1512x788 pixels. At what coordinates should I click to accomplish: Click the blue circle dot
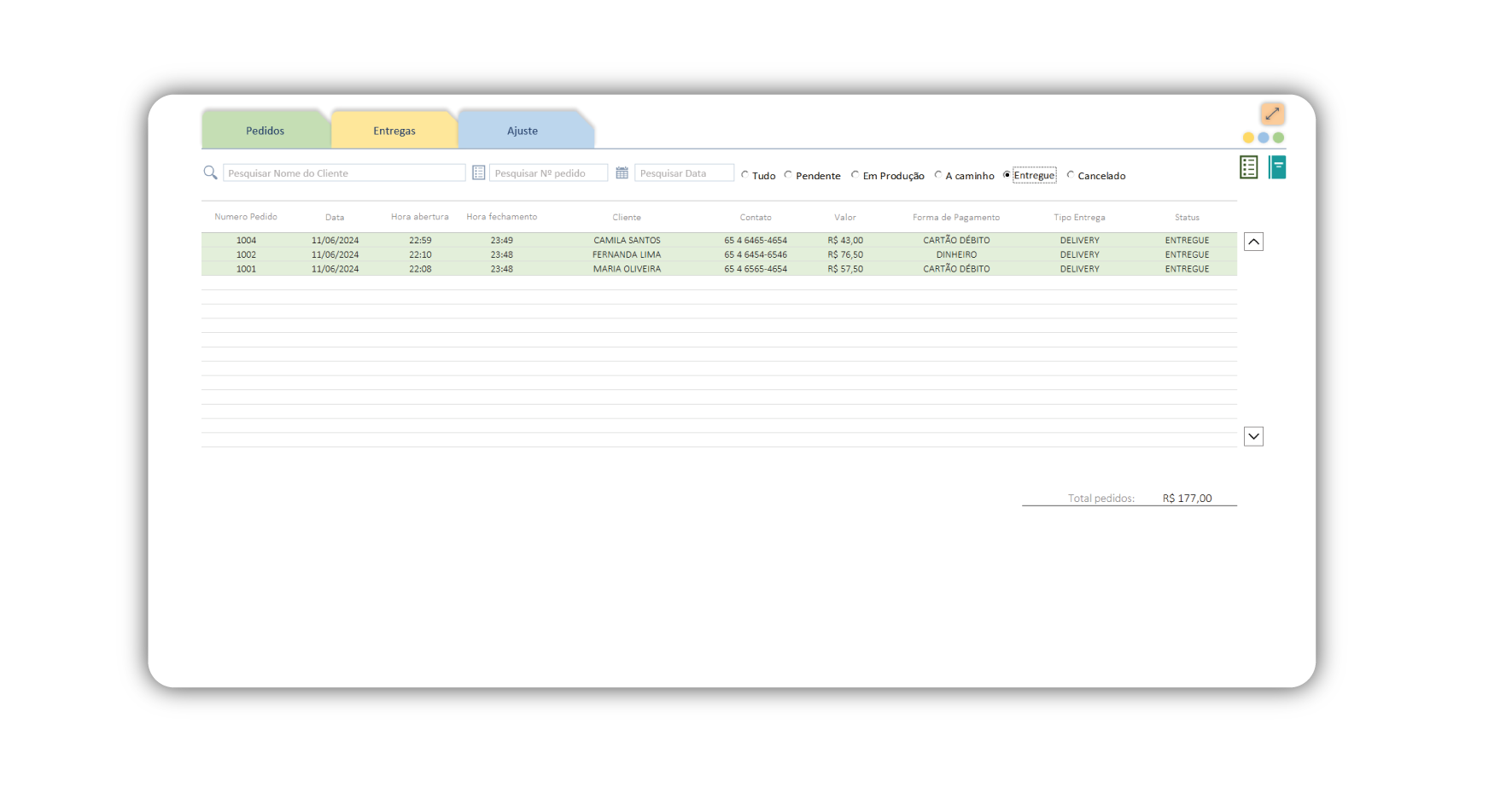(x=1264, y=137)
